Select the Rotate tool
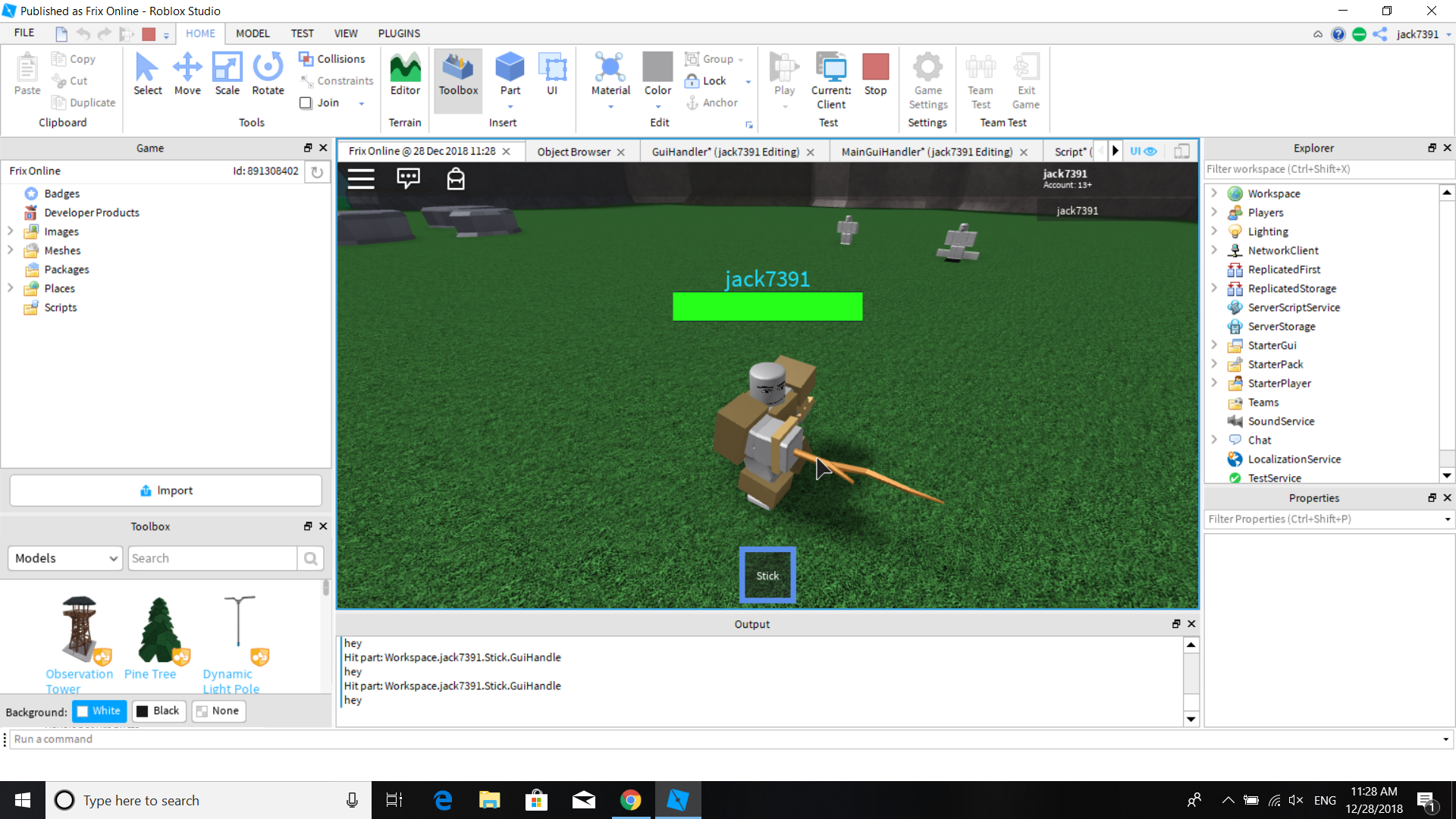 point(268,74)
